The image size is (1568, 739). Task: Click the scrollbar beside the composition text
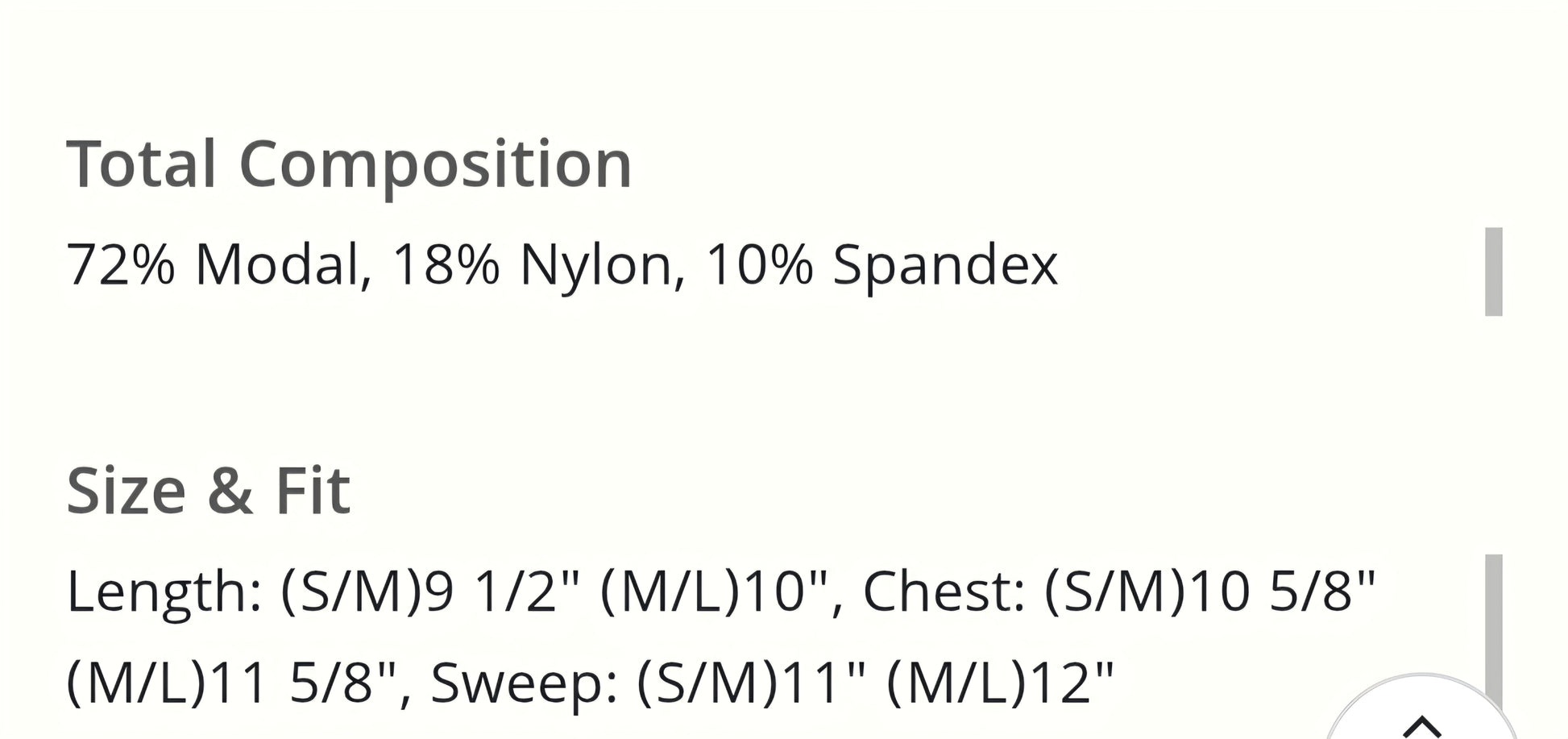click(x=1493, y=272)
